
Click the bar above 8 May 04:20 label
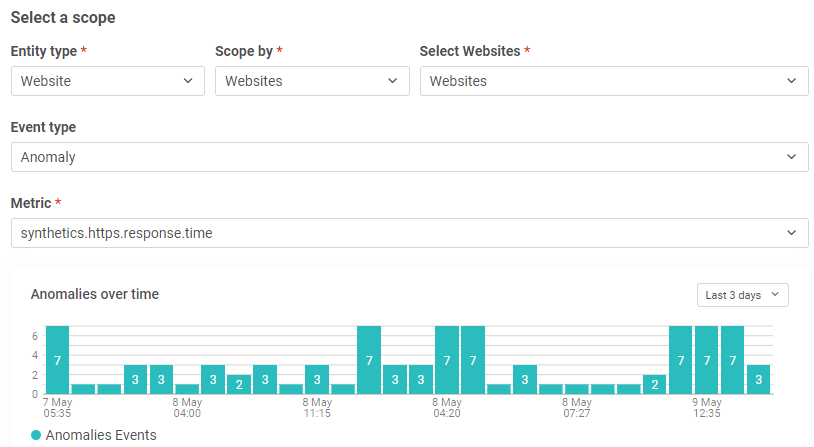(x=447, y=360)
